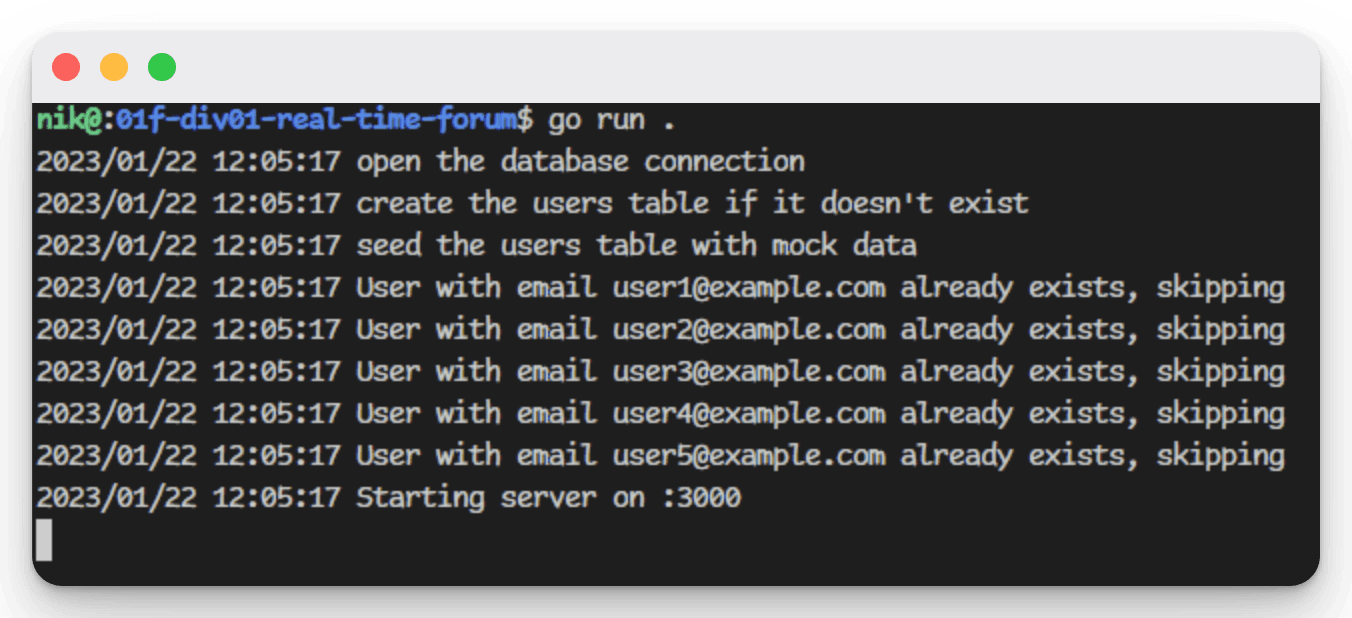Image resolution: width=1352 pixels, height=618 pixels.
Task: Click the green maximize window button
Action: 162,67
